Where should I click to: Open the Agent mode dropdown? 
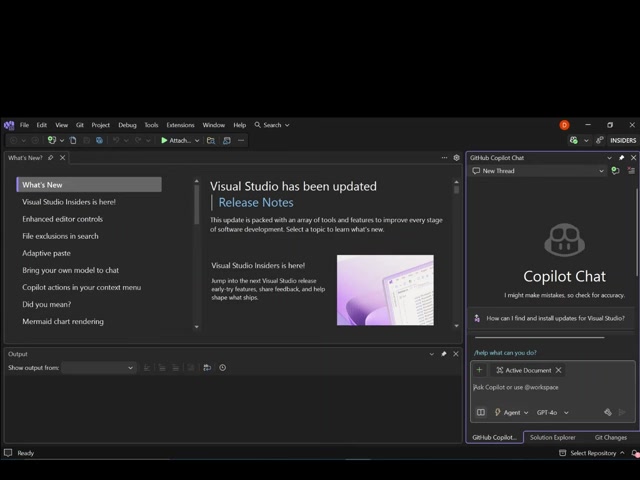coord(511,413)
